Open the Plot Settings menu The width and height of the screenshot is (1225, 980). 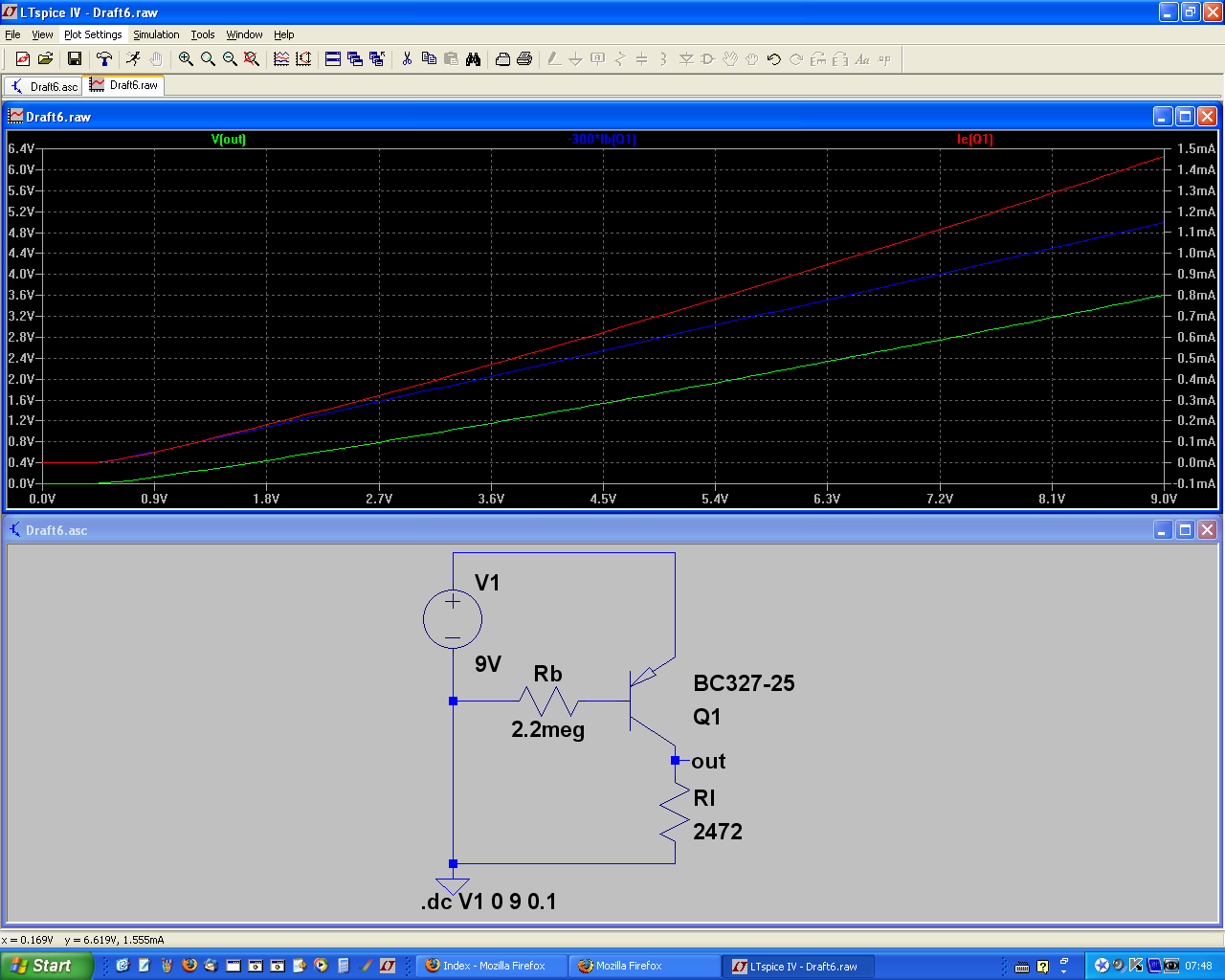(92, 34)
